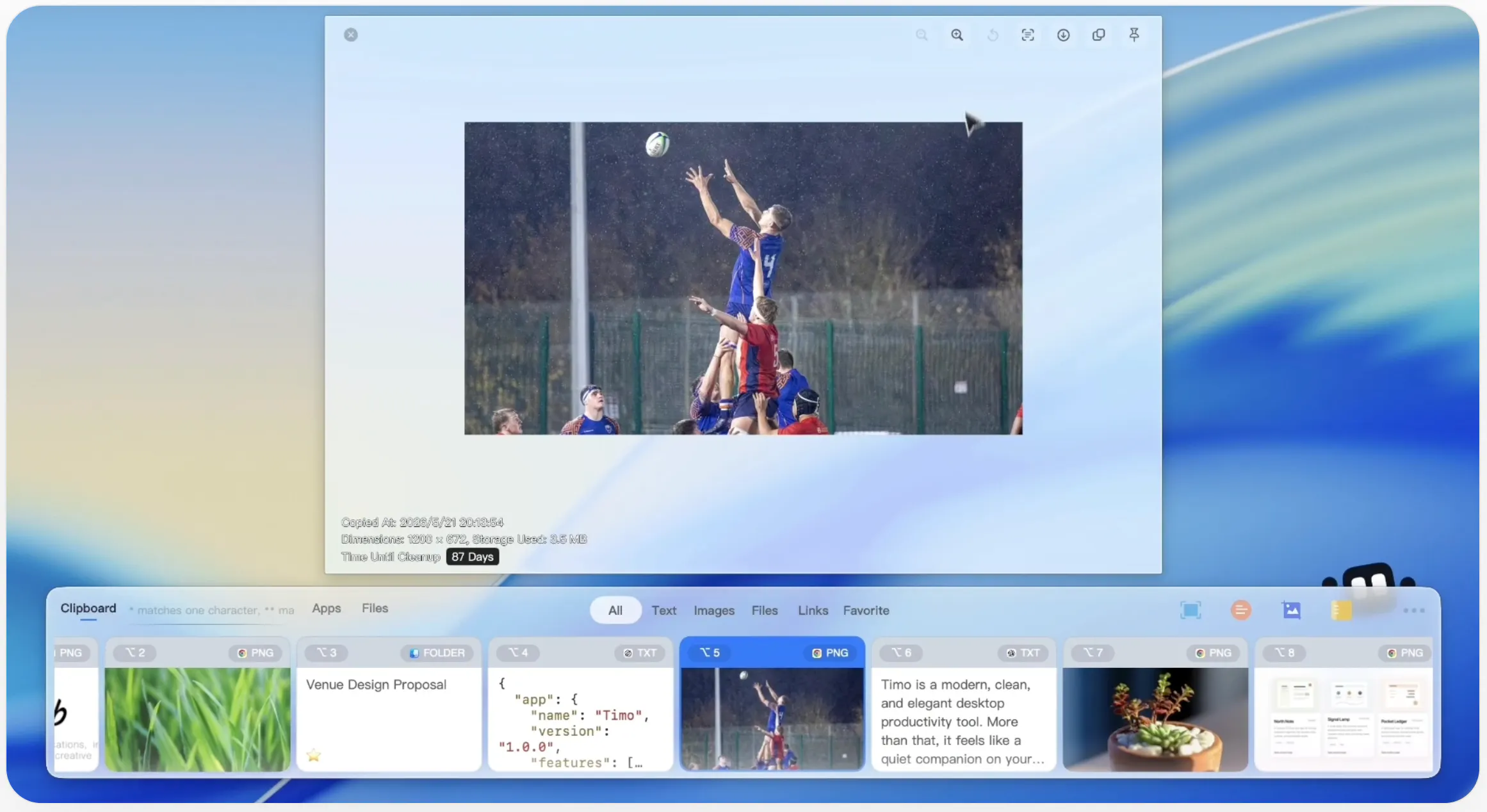
Task: Filter clipboard items by Links
Action: [x=813, y=610]
